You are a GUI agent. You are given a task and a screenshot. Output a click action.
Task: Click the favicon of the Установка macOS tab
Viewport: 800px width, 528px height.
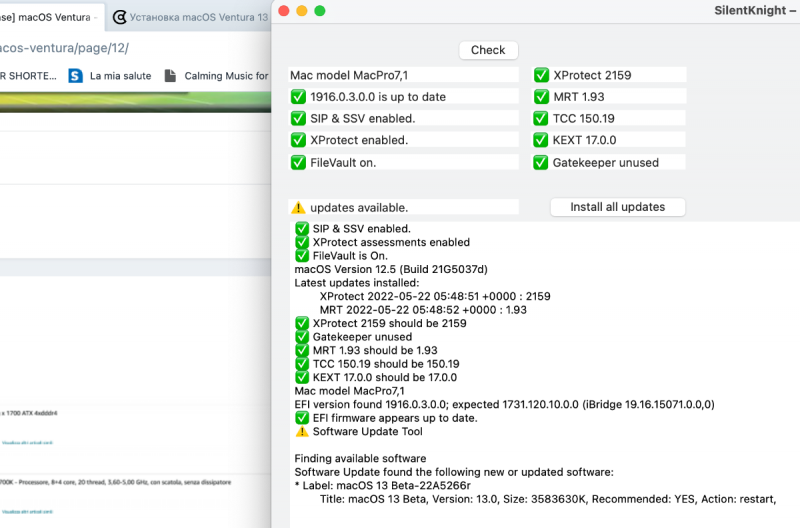point(119,17)
